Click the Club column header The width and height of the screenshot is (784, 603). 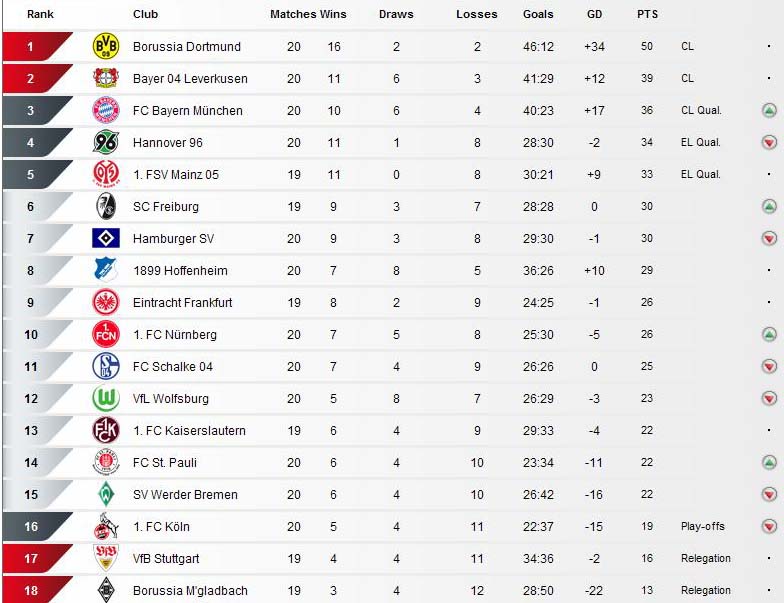tap(146, 14)
